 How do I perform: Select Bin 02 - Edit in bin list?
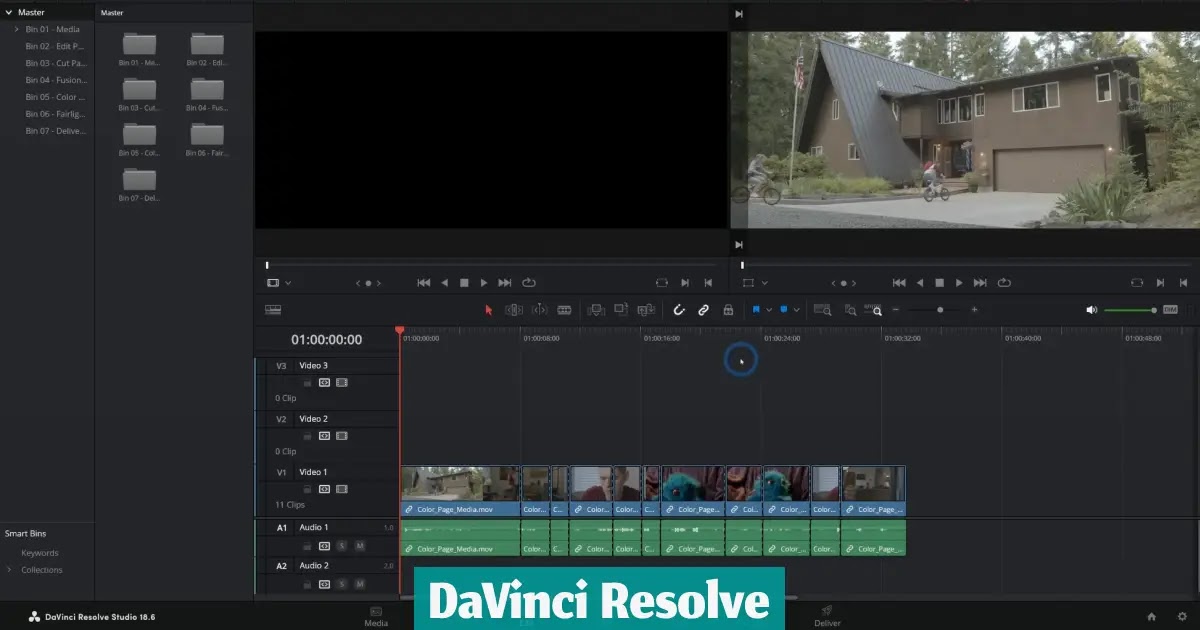tap(55, 46)
